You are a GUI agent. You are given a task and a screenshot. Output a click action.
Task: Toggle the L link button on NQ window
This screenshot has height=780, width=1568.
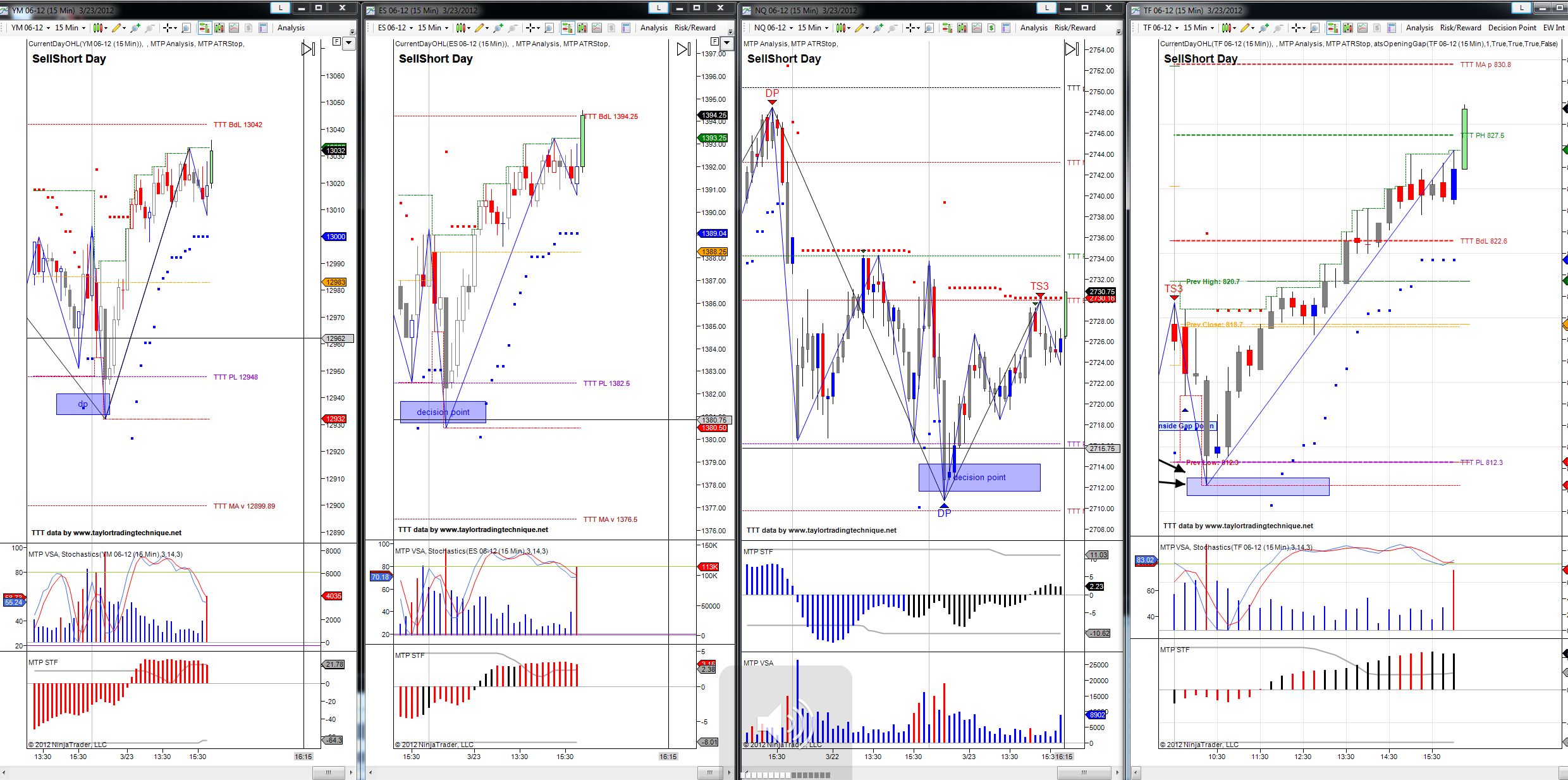(1046, 8)
